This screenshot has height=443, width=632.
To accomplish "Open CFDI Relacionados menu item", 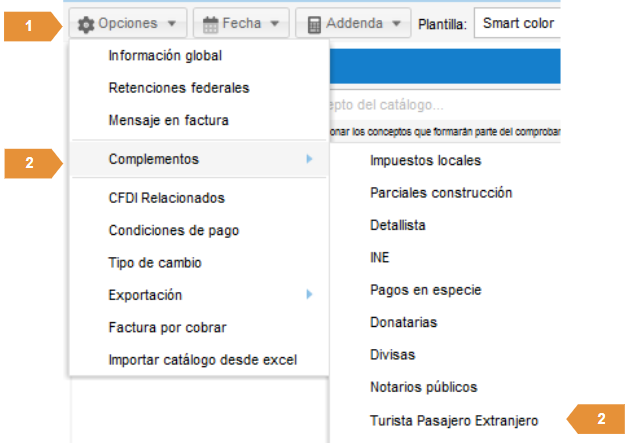I will [167, 198].
